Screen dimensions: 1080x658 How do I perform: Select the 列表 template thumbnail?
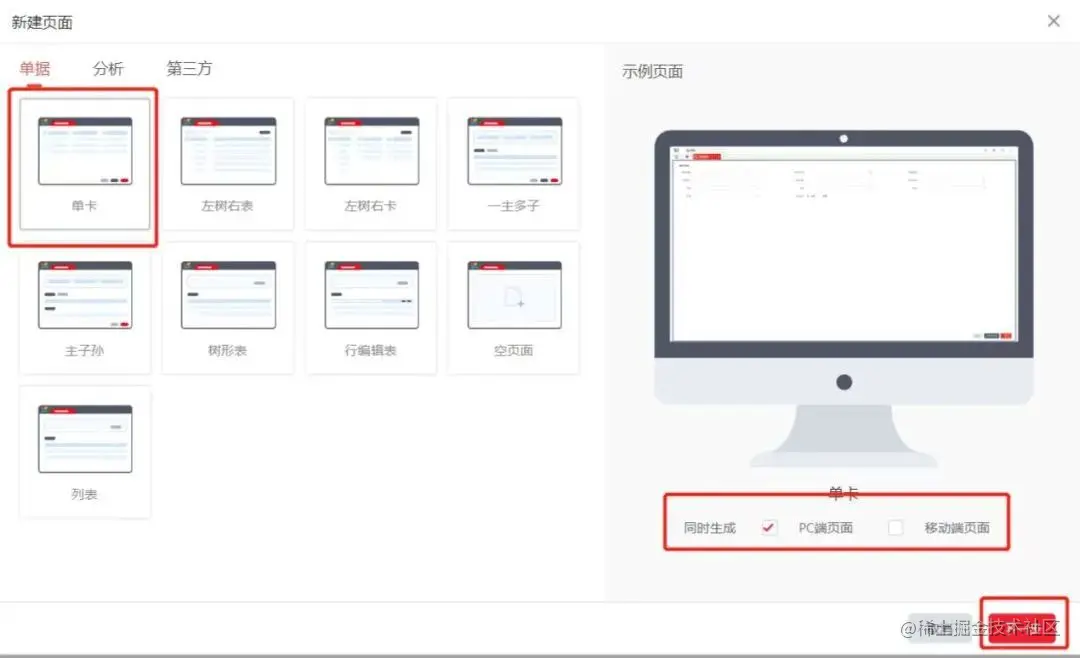85,445
